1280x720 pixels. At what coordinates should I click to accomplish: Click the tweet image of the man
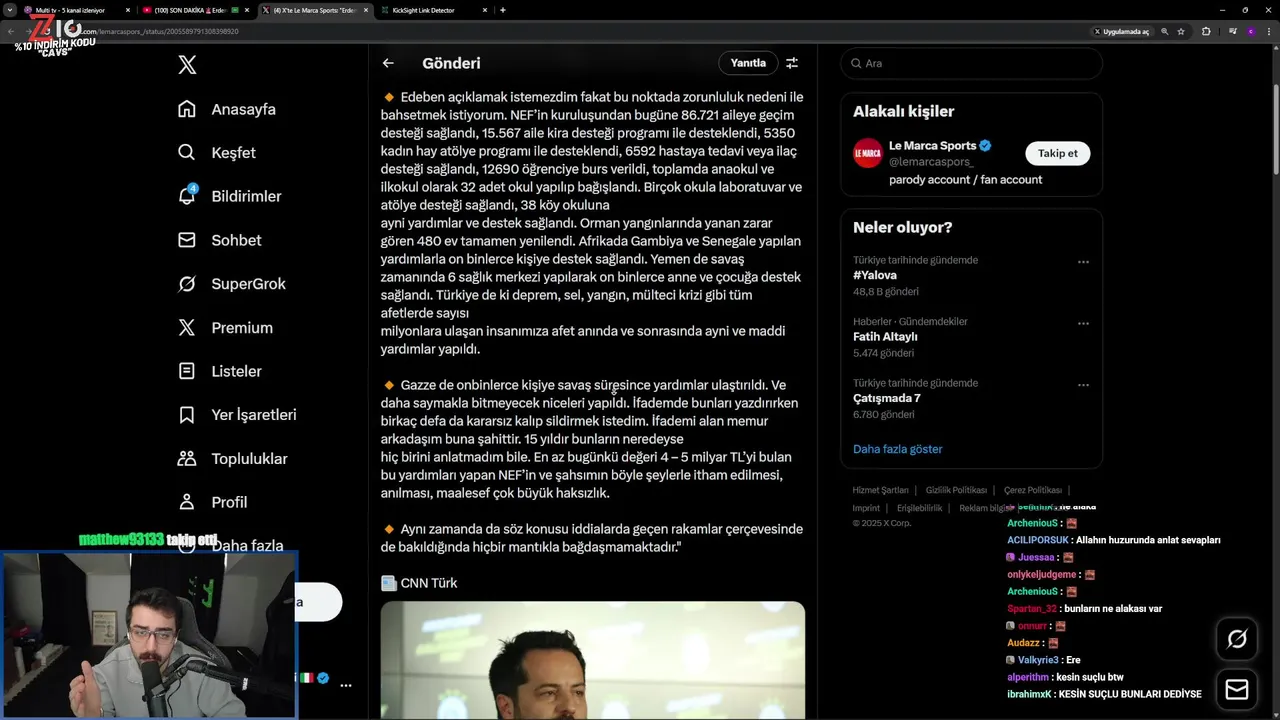(x=592, y=660)
